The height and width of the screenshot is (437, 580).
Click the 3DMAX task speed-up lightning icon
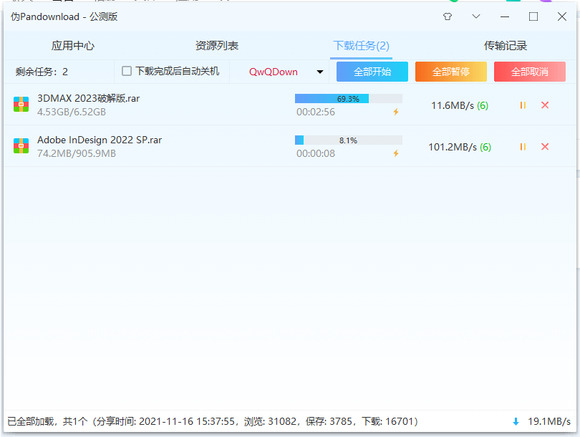(x=396, y=112)
